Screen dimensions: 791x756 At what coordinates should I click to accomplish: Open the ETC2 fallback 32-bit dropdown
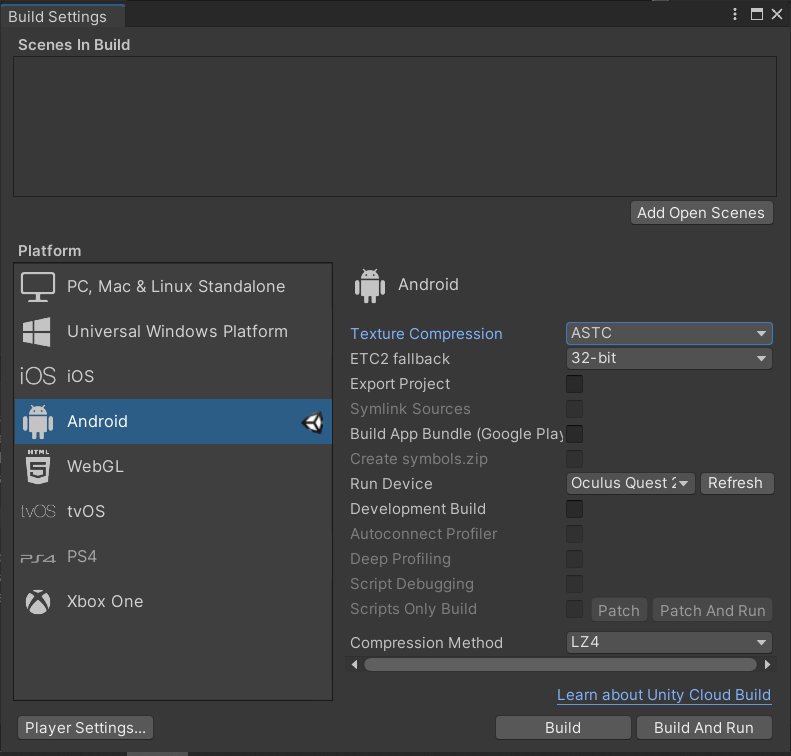click(x=669, y=359)
